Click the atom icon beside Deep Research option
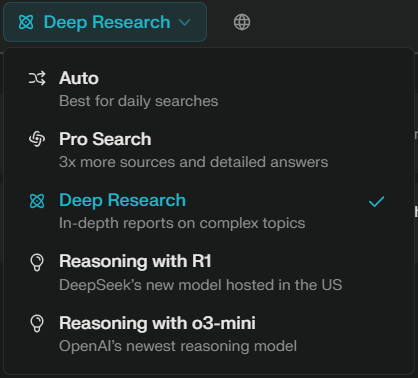The height and width of the screenshot is (378, 418). 37,201
